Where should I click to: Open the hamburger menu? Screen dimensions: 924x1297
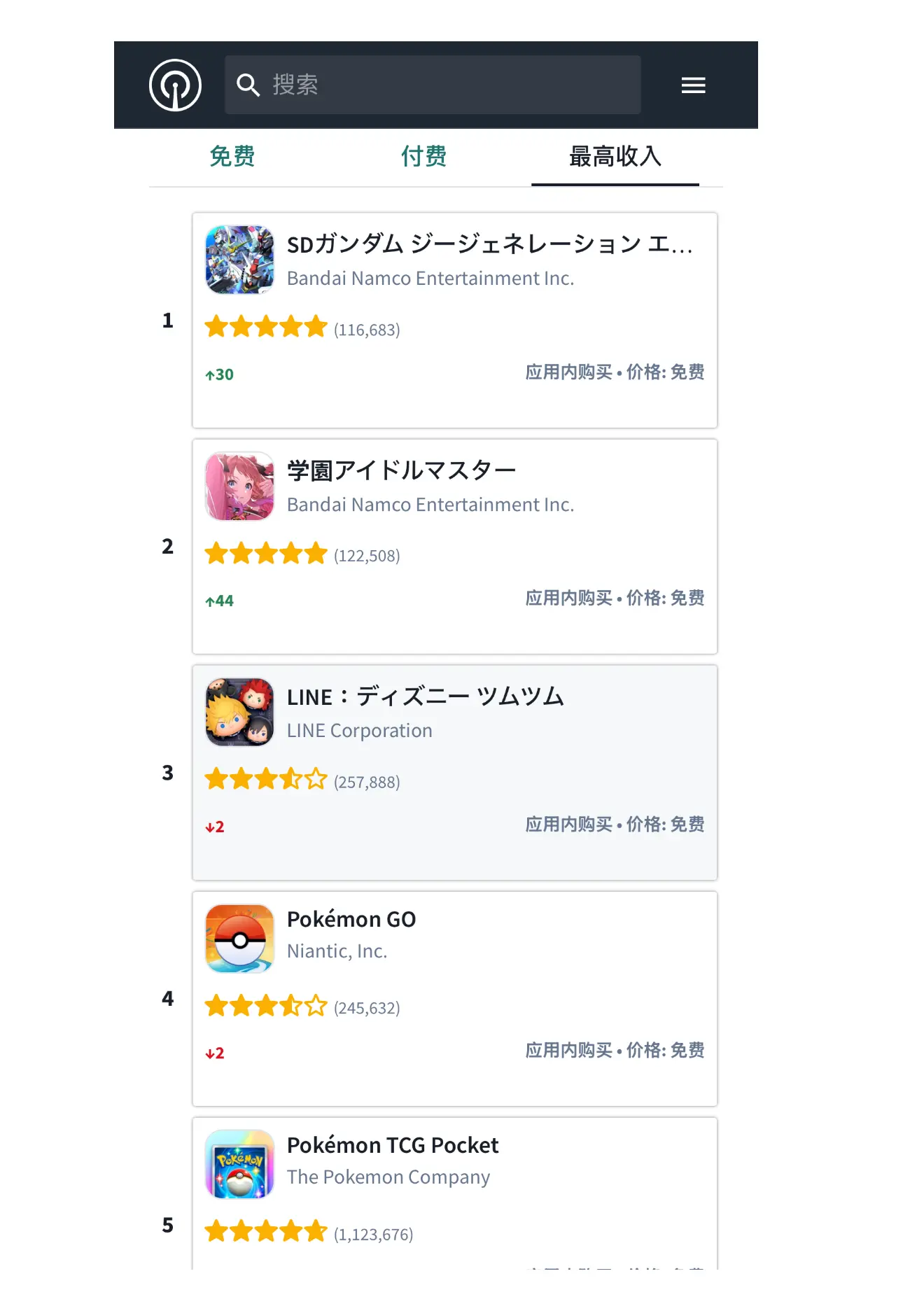(693, 85)
